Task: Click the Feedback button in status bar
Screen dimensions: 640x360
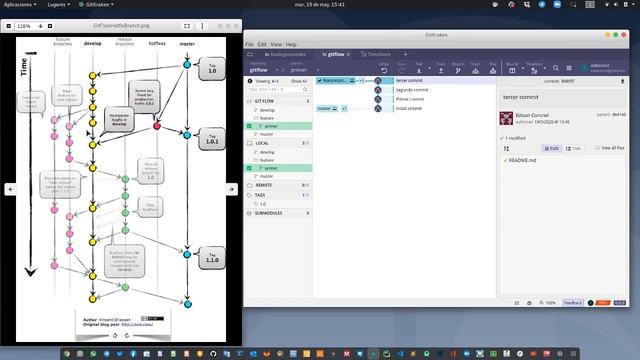Action: [573, 303]
